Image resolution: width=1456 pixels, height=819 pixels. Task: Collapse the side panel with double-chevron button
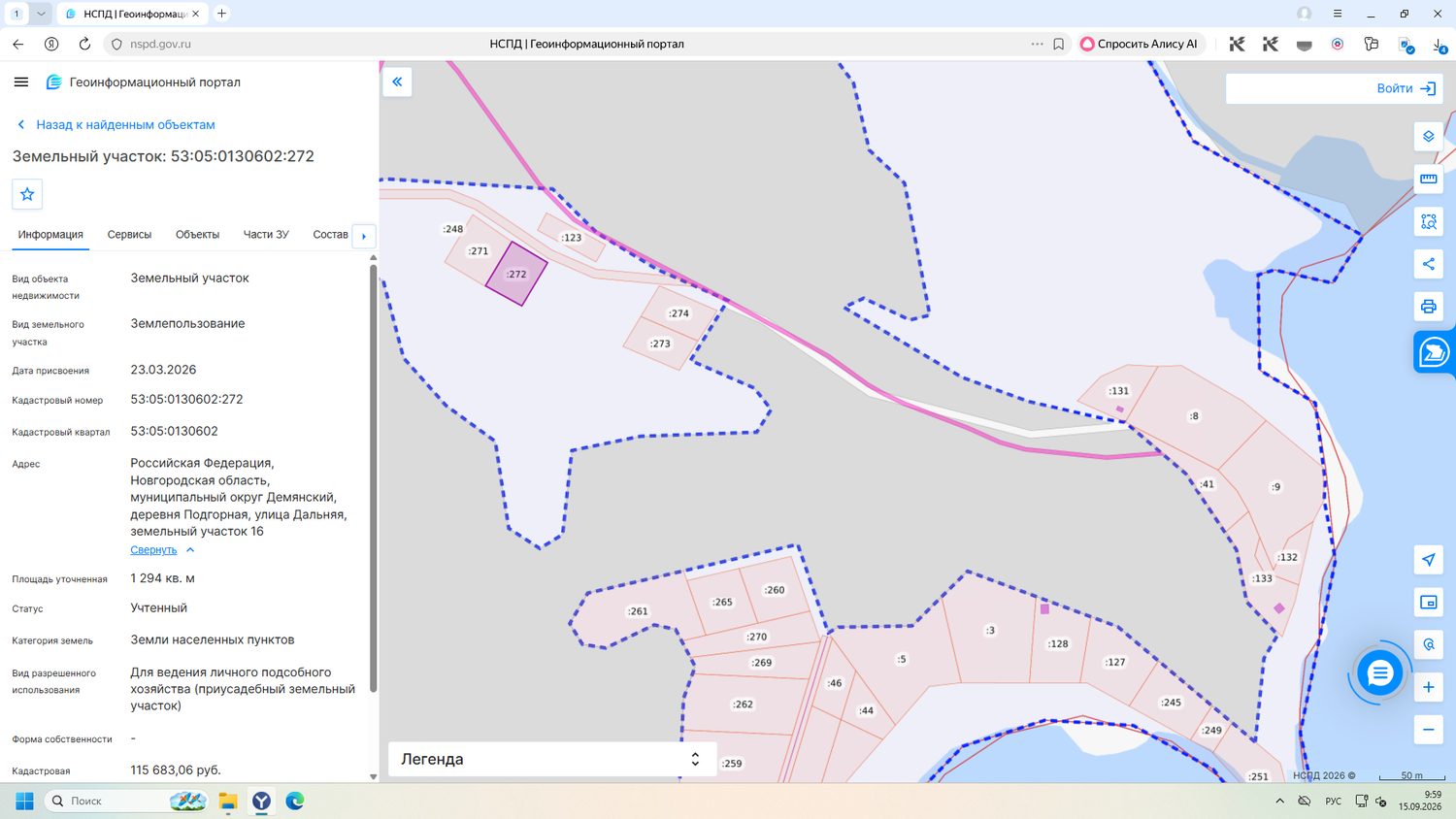397,82
